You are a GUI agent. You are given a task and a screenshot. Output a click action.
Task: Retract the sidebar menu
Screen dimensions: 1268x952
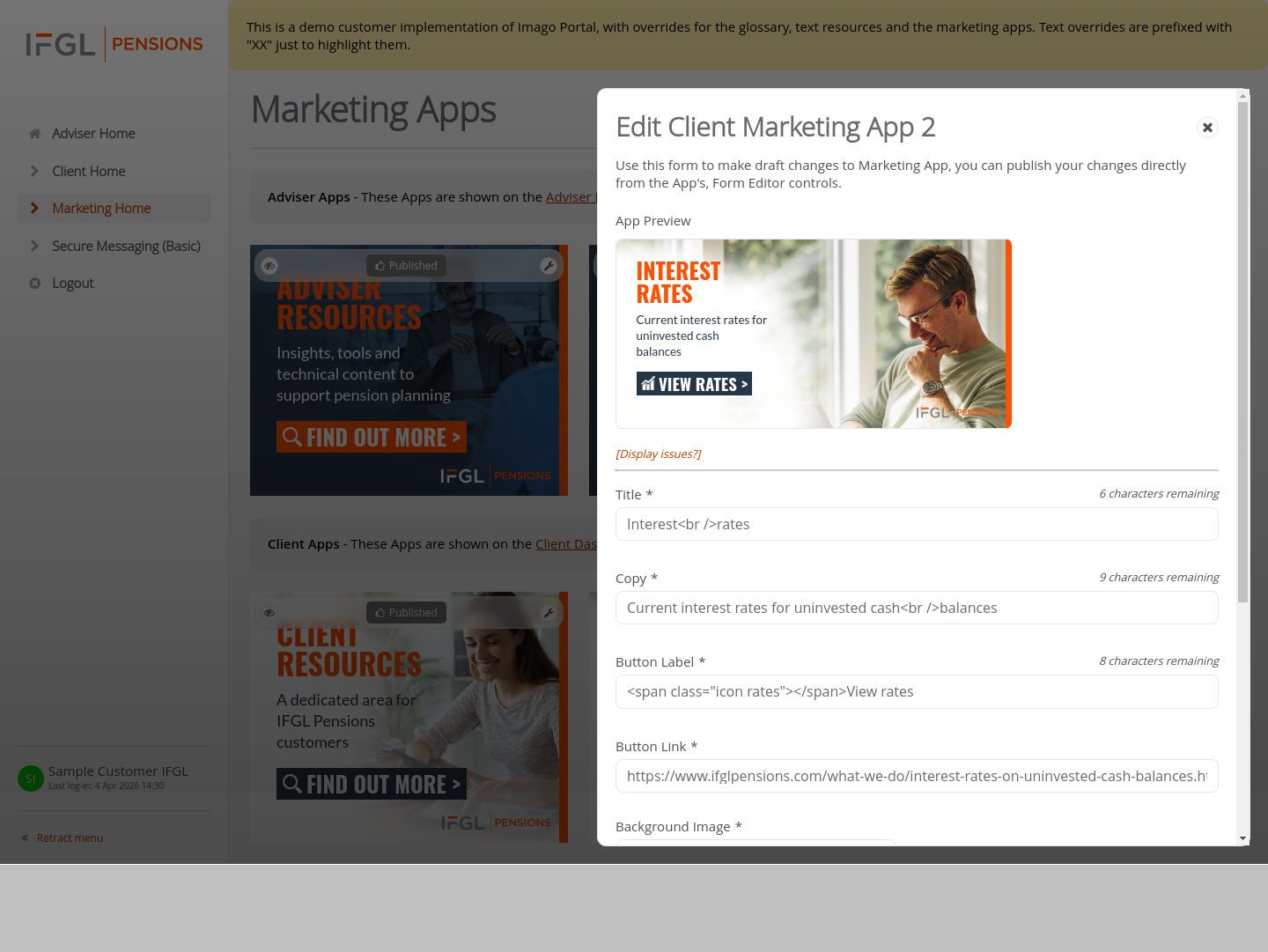[63, 838]
